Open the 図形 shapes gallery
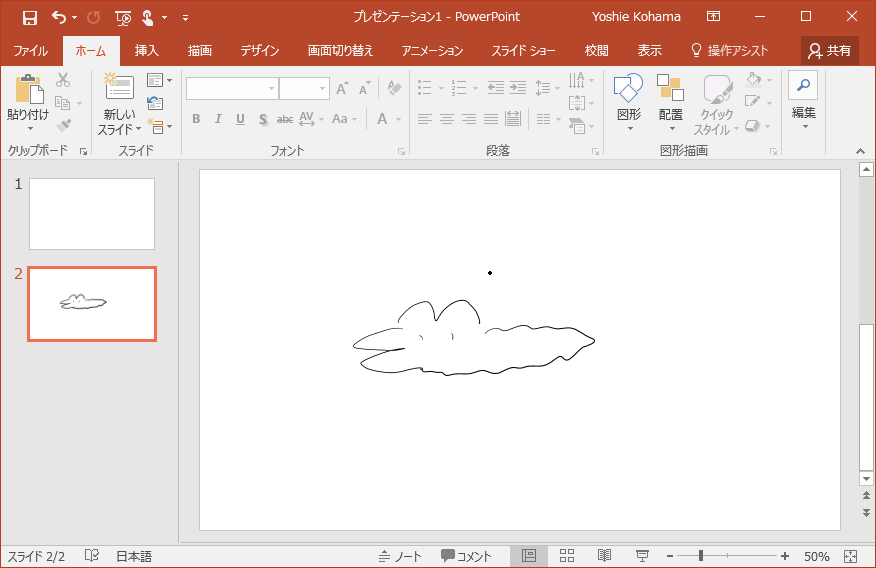This screenshot has width=876, height=568. [629, 91]
